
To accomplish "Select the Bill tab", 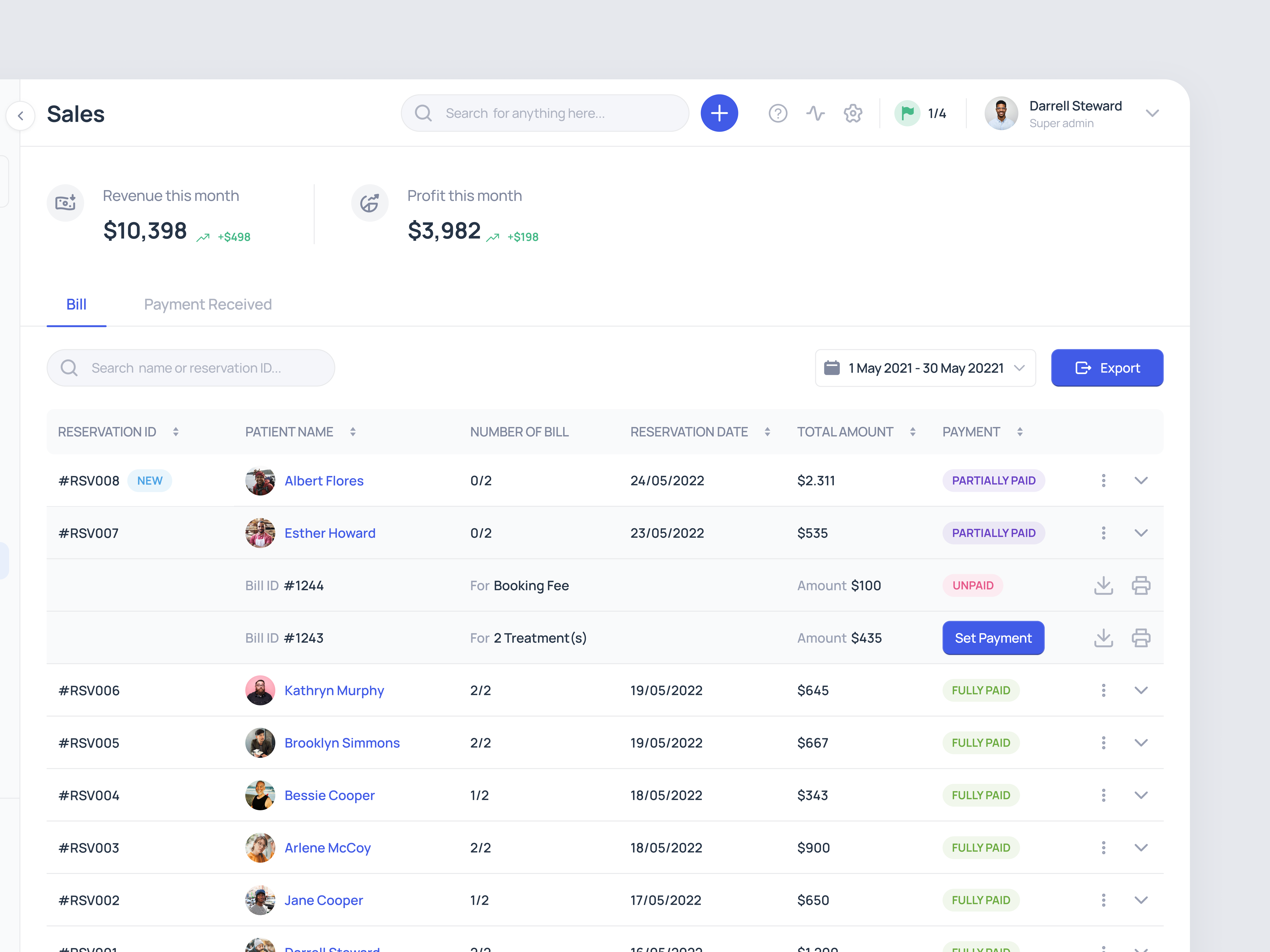I will click(x=76, y=304).
